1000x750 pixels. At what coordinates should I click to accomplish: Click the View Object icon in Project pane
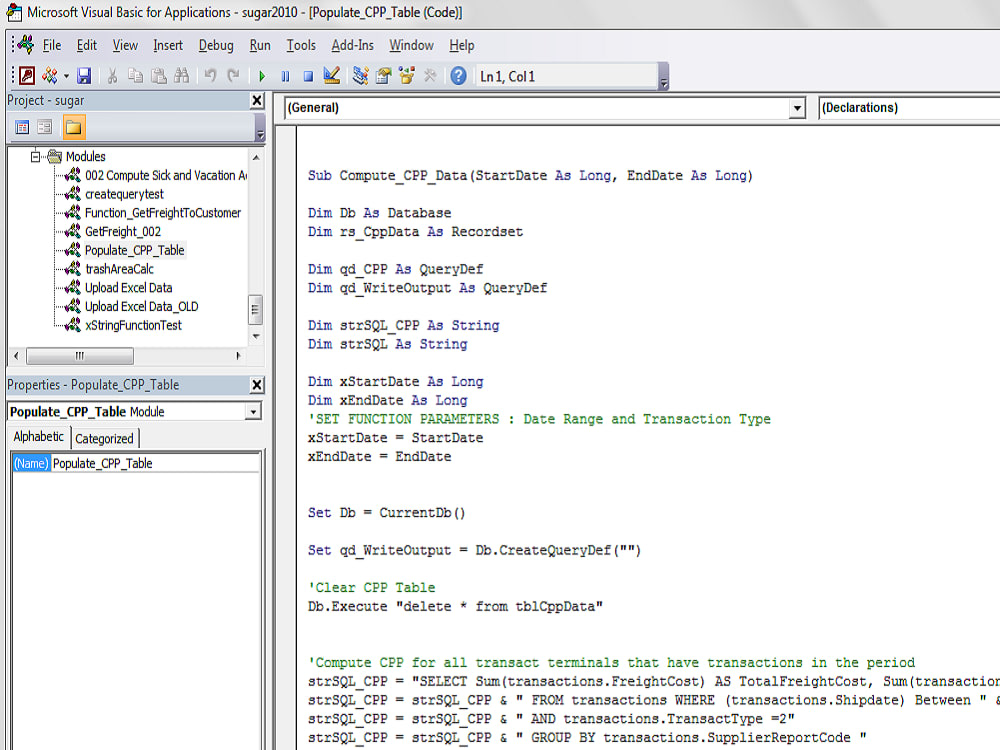point(44,128)
